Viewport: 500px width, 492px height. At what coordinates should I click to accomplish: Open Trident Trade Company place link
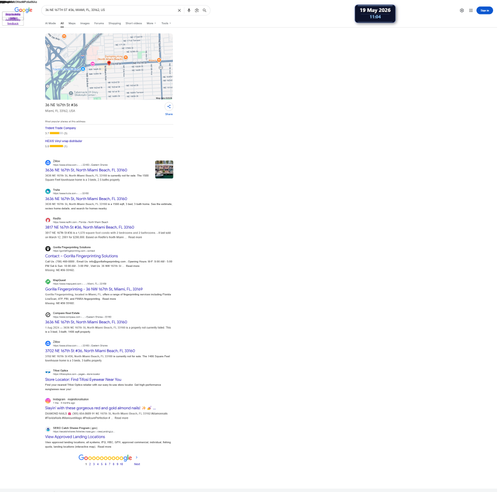tap(60, 128)
